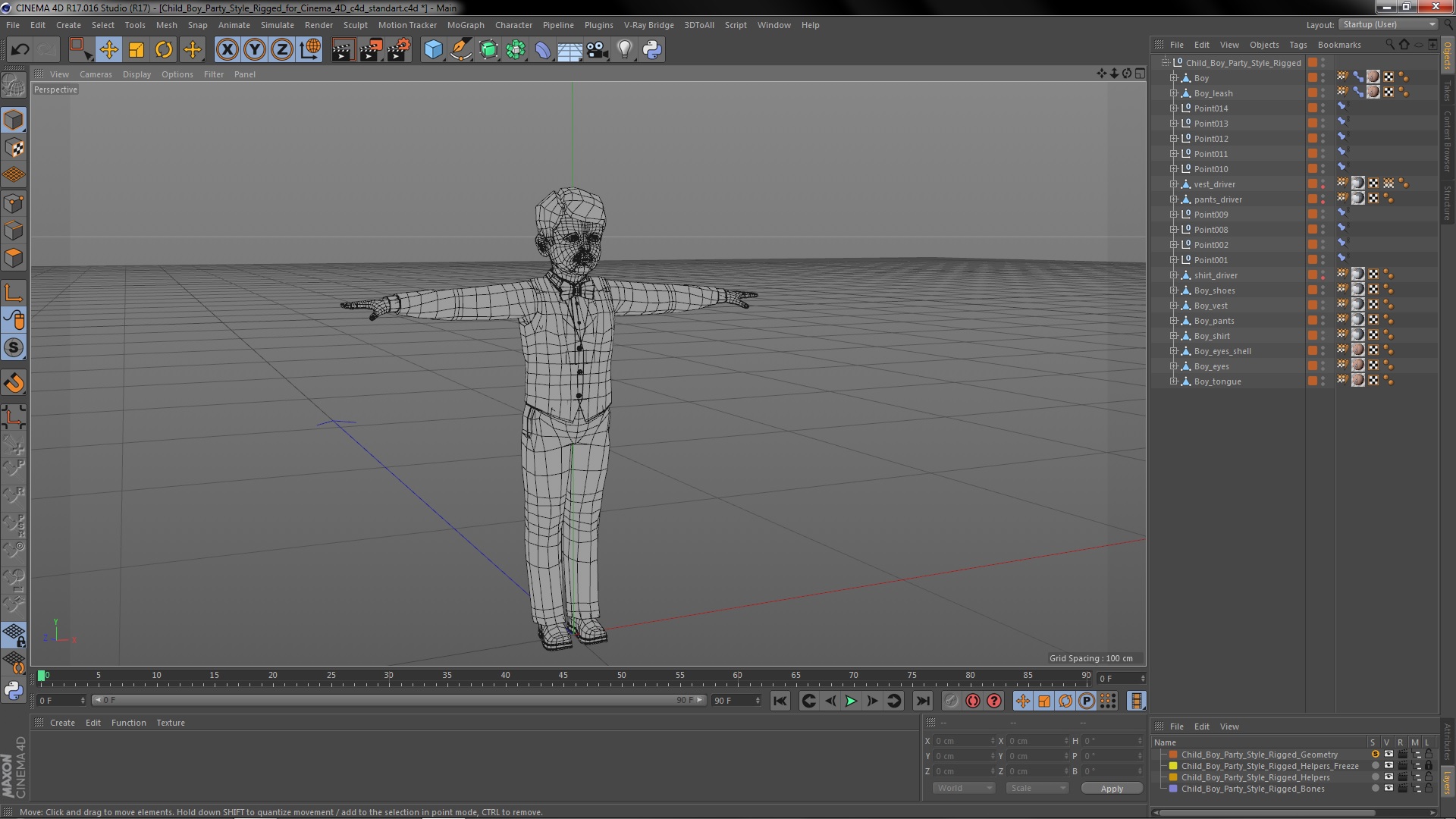
Task: Toggle Enable Snap magnet icon
Action: pyautogui.click(x=14, y=383)
